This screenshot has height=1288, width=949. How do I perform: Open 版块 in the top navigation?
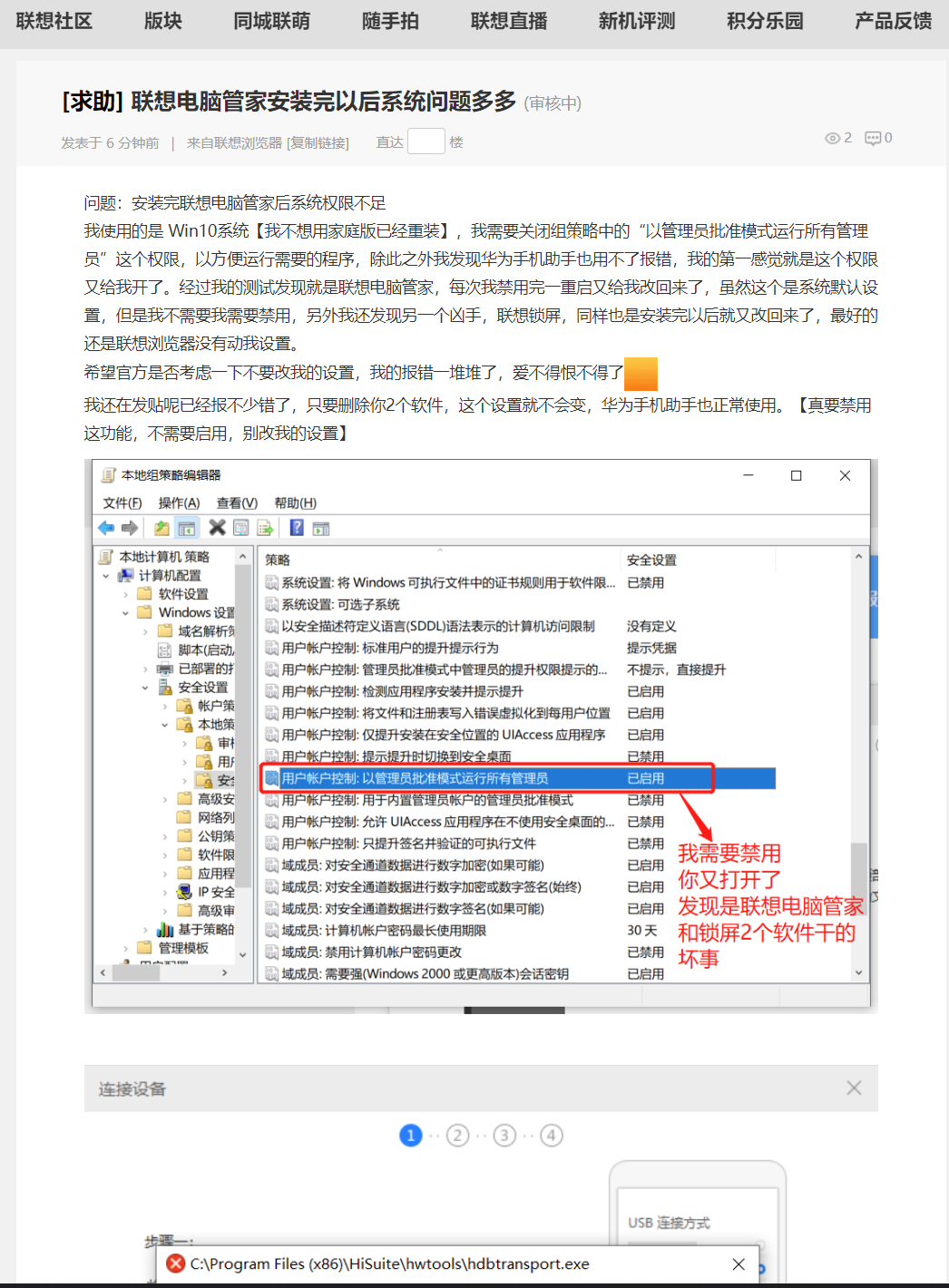coord(163,21)
